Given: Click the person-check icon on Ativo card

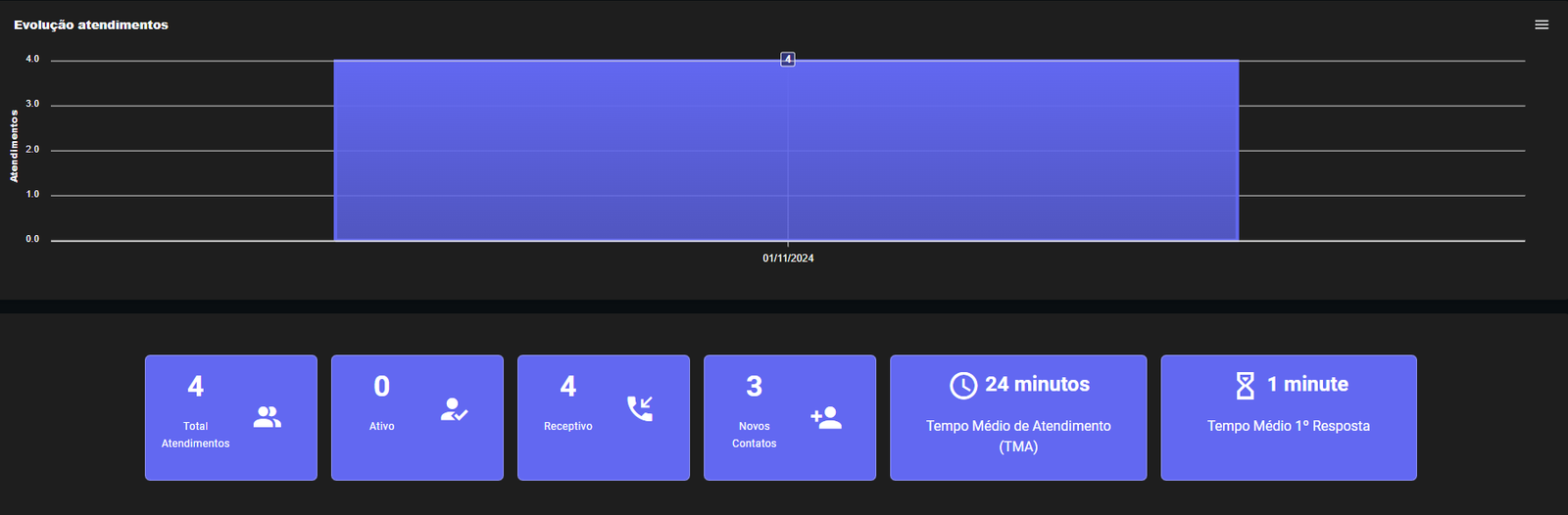Looking at the screenshot, I should [454, 409].
